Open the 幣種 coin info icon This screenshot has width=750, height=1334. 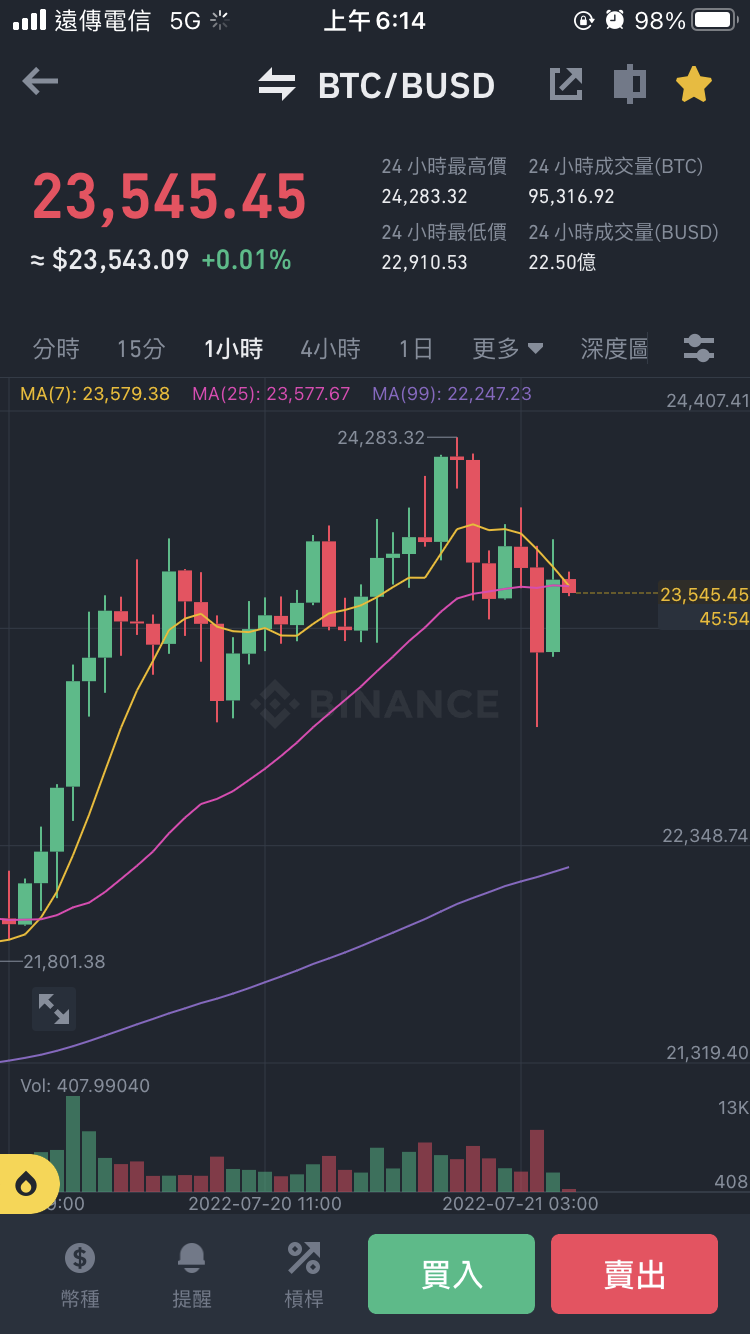click(x=80, y=1274)
